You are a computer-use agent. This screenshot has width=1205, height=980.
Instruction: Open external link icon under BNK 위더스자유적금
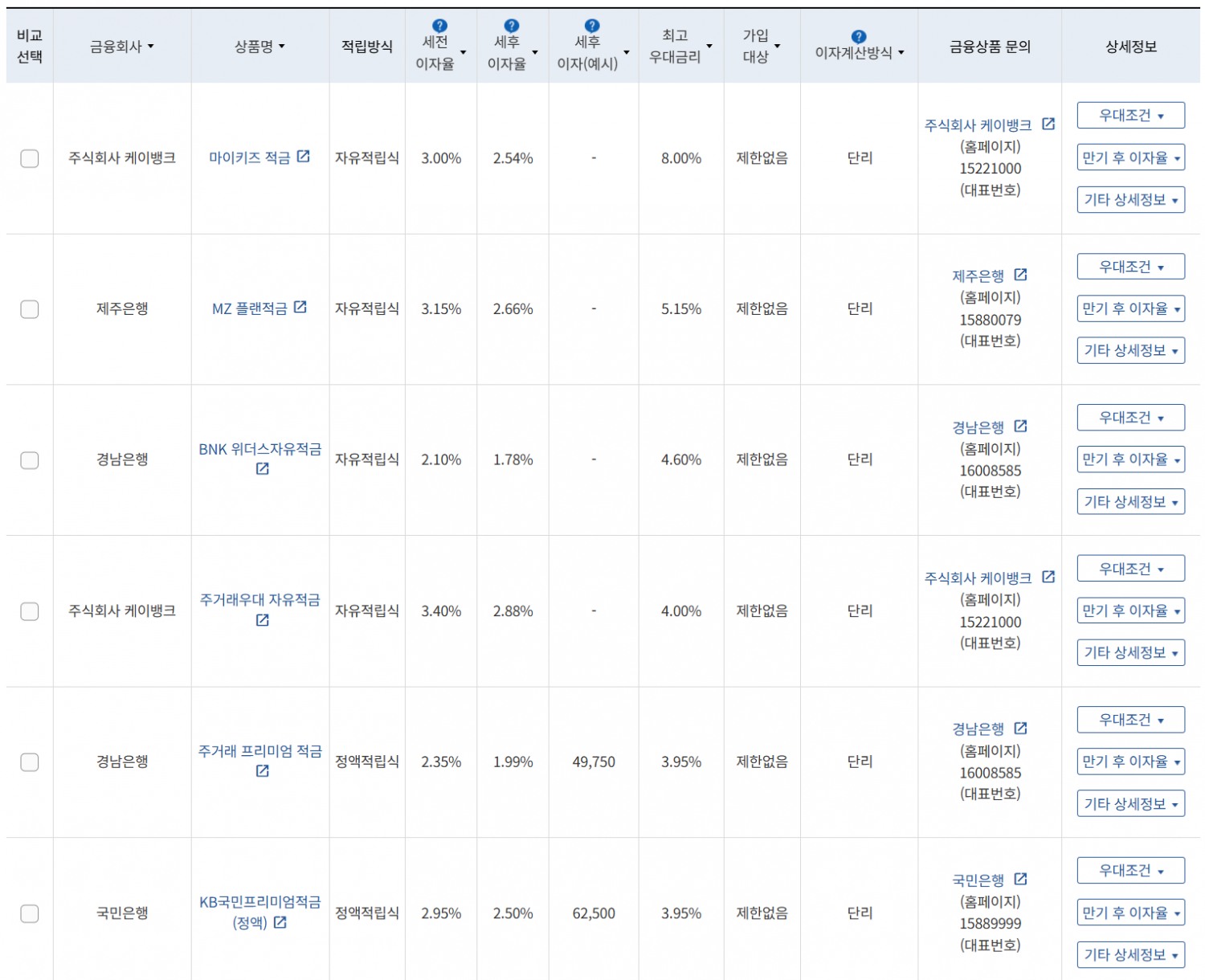262,469
